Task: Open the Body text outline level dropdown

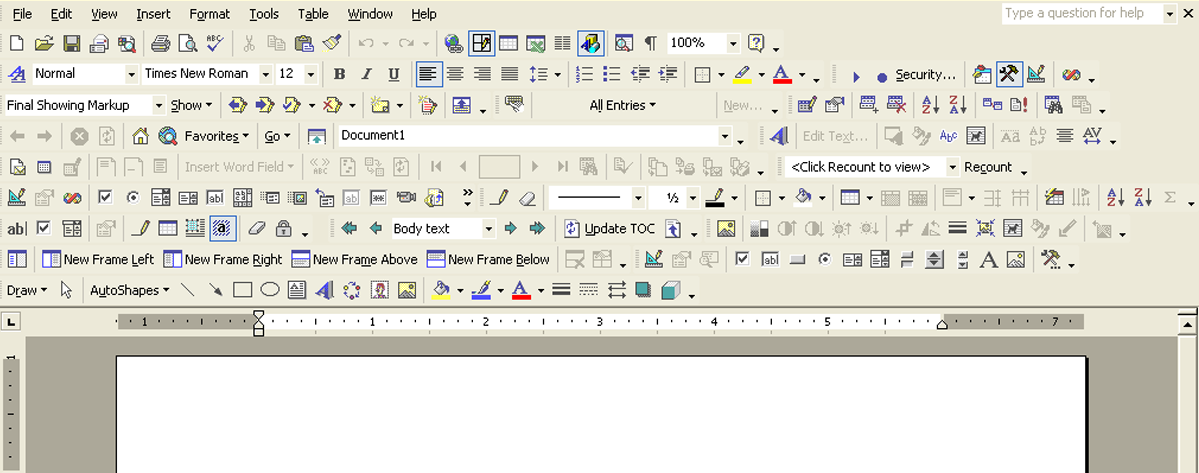Action: tap(488, 229)
